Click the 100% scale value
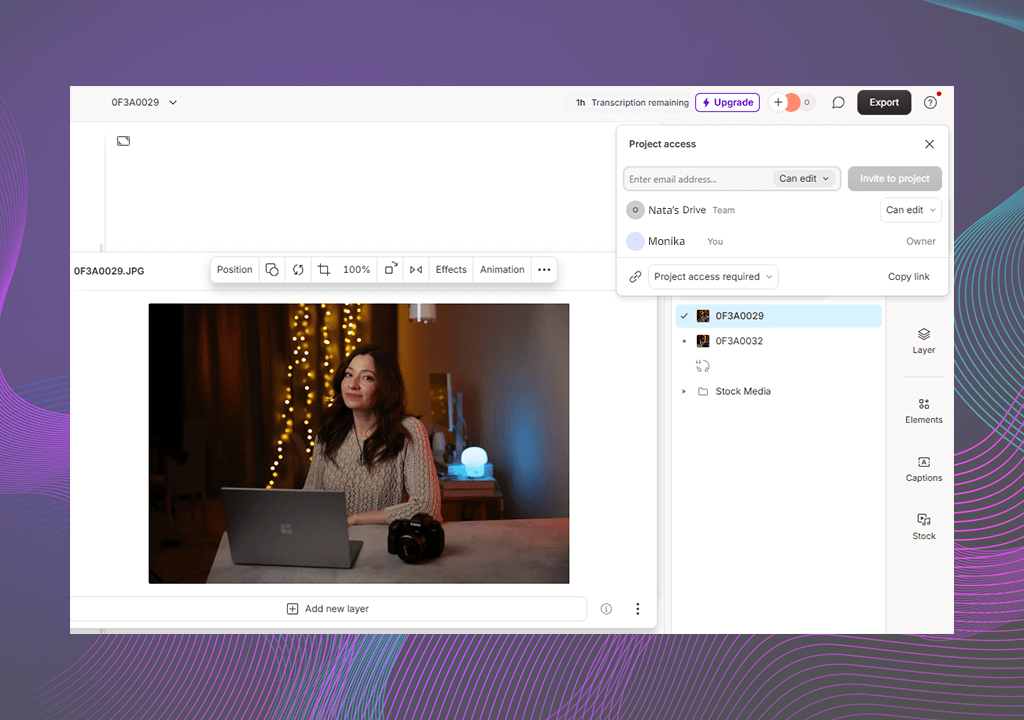1024x720 pixels. (x=357, y=269)
